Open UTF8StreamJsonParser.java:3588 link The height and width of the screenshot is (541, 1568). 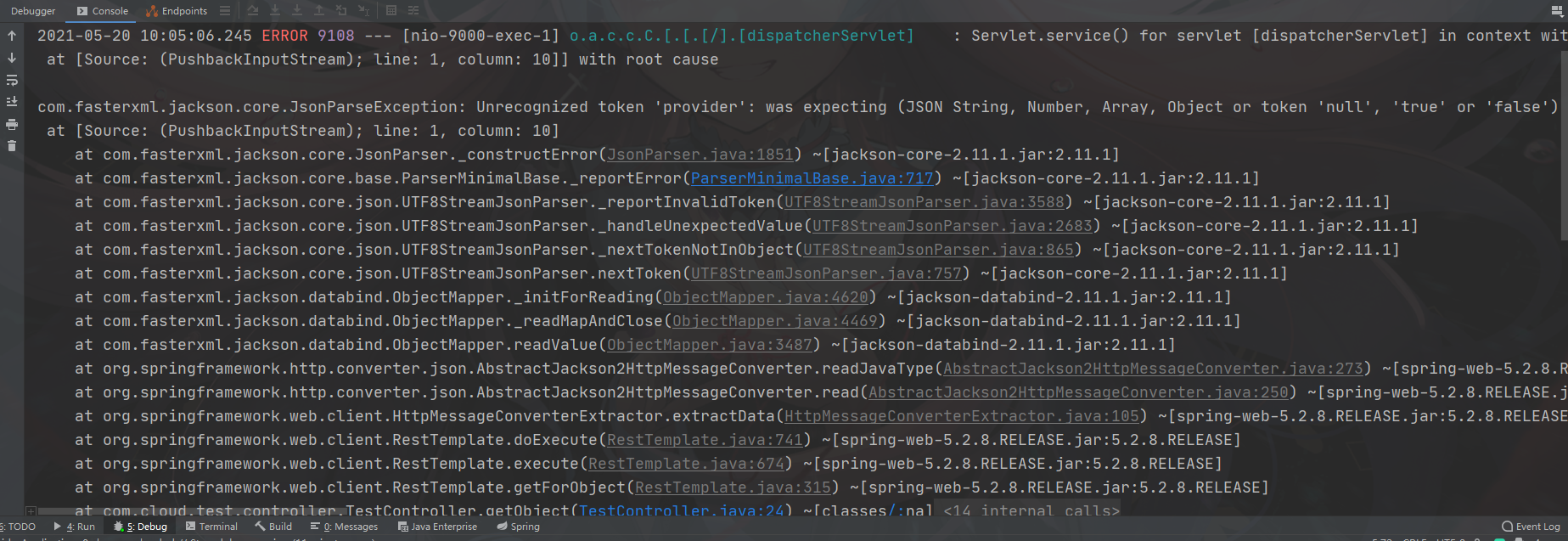tap(925, 202)
